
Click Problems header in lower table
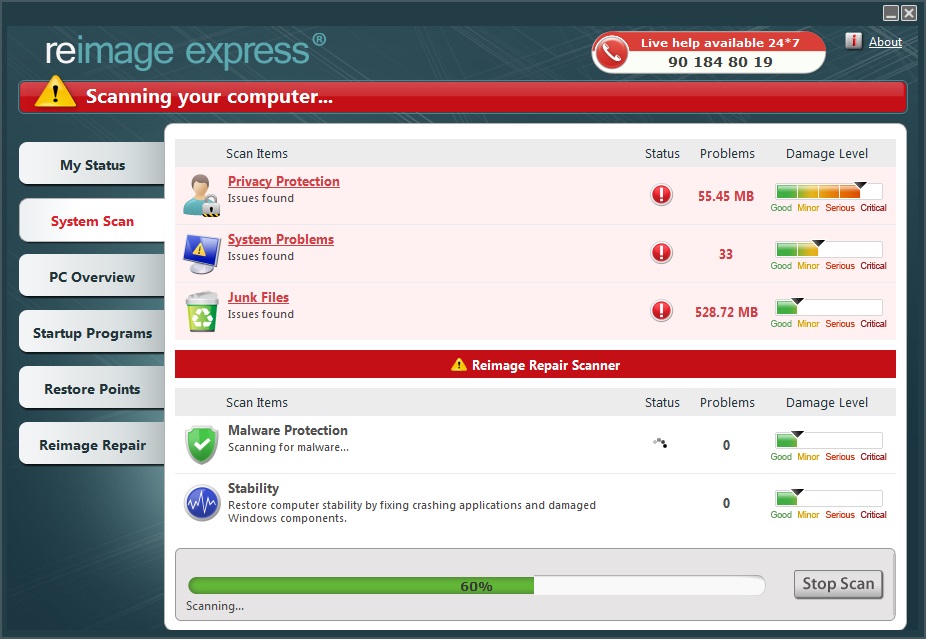(727, 402)
